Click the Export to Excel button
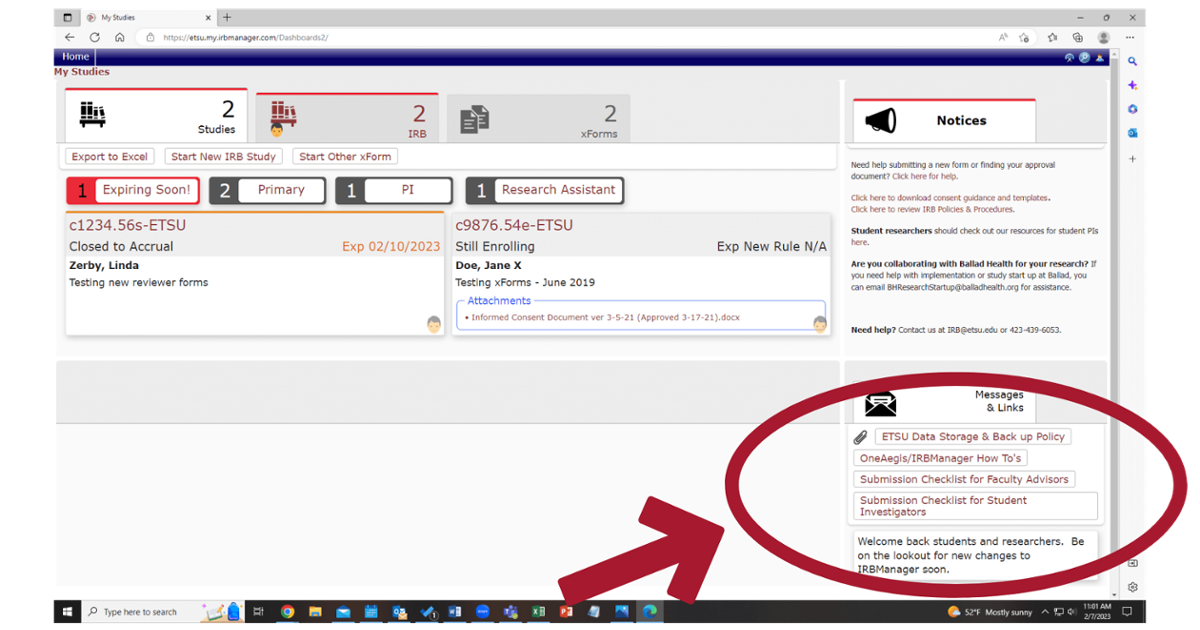This screenshot has height=630, width=1200. tap(110, 157)
